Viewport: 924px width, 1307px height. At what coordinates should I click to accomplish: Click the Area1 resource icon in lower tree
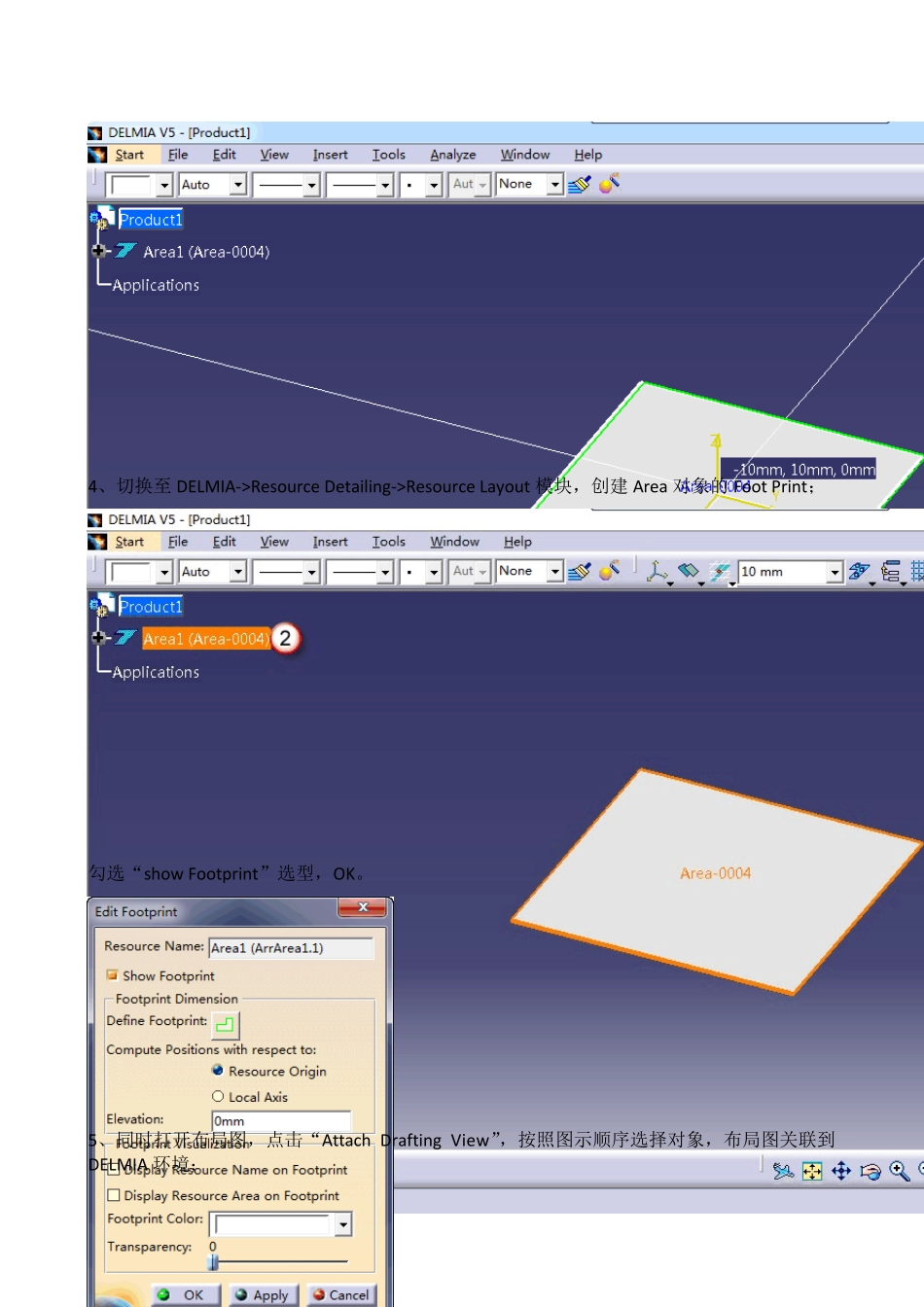(125, 638)
